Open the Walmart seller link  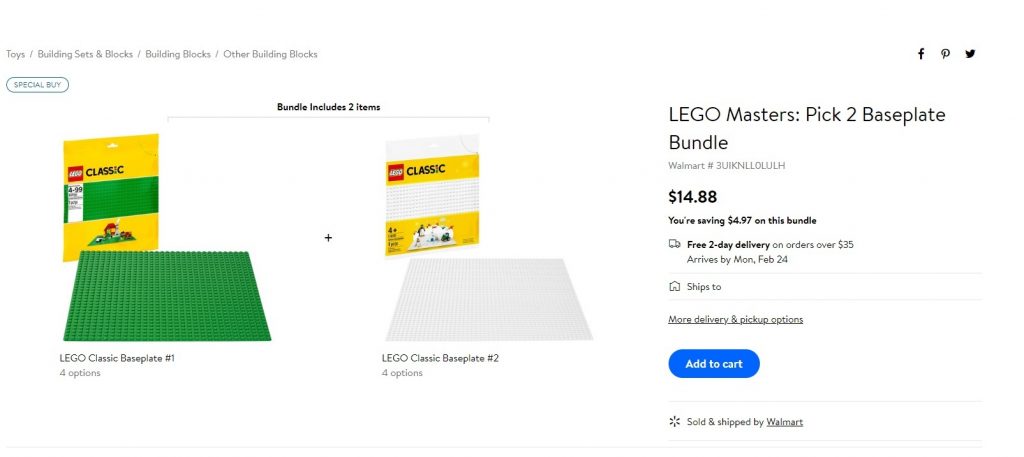(x=784, y=422)
